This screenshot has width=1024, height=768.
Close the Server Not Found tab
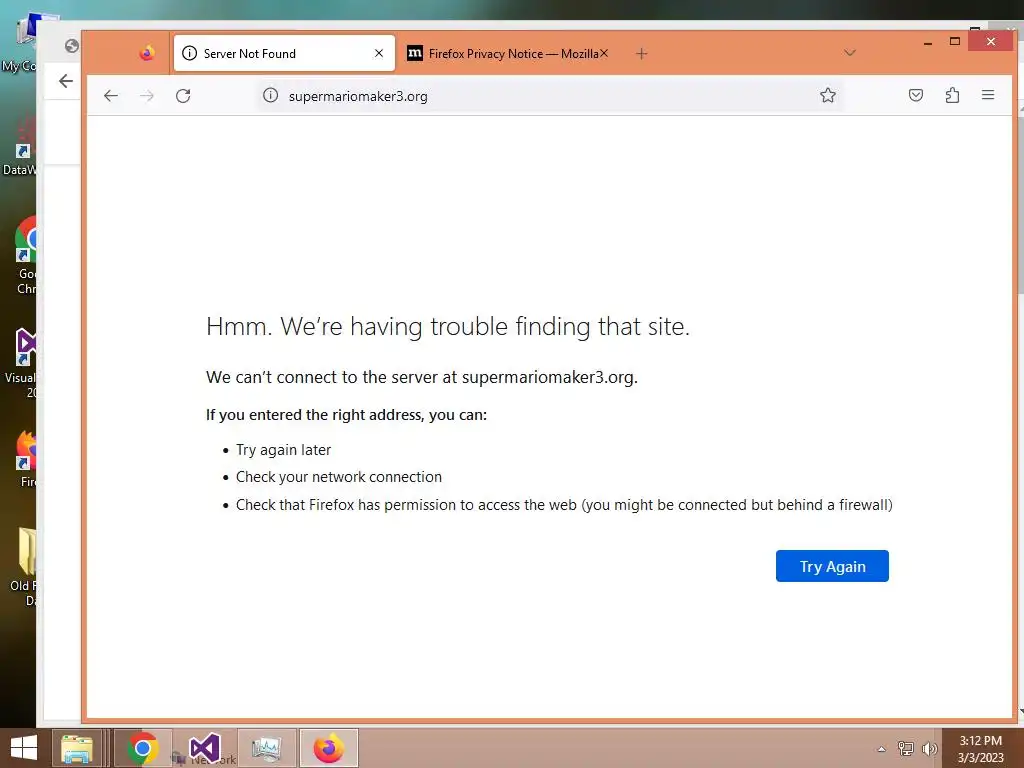(x=379, y=54)
